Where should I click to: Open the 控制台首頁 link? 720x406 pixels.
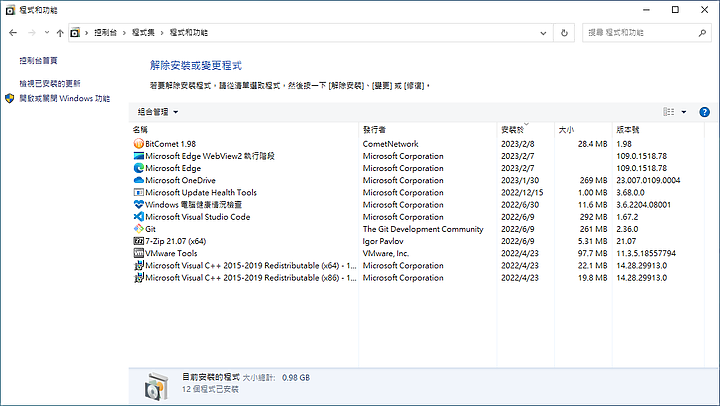tap(39, 61)
